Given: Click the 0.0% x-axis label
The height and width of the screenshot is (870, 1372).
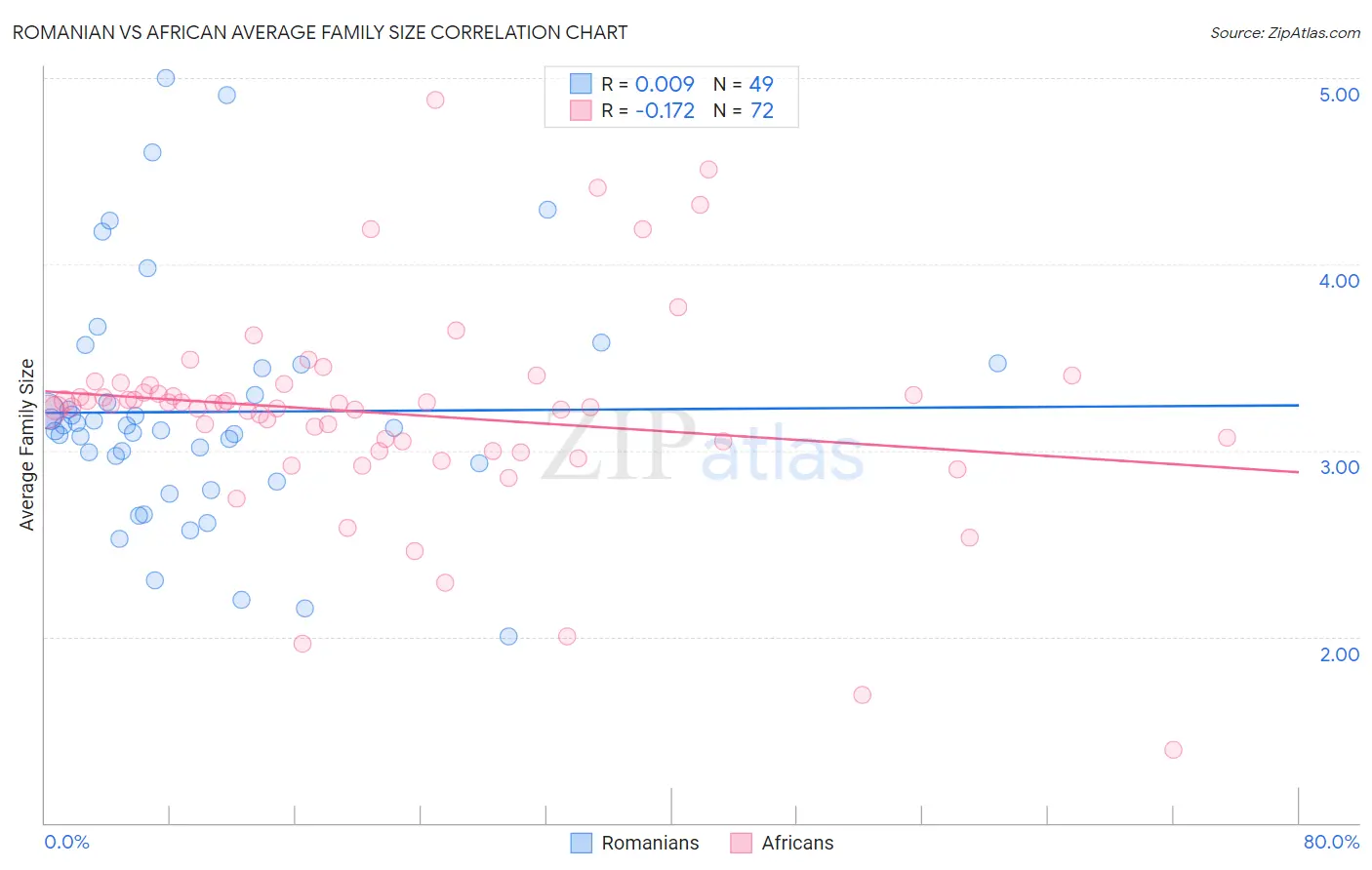Looking at the screenshot, I should click(x=66, y=842).
